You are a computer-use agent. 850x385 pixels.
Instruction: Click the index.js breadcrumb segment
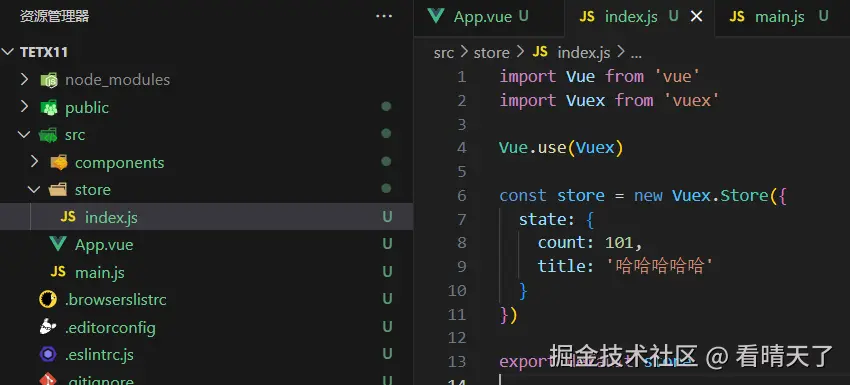point(584,53)
